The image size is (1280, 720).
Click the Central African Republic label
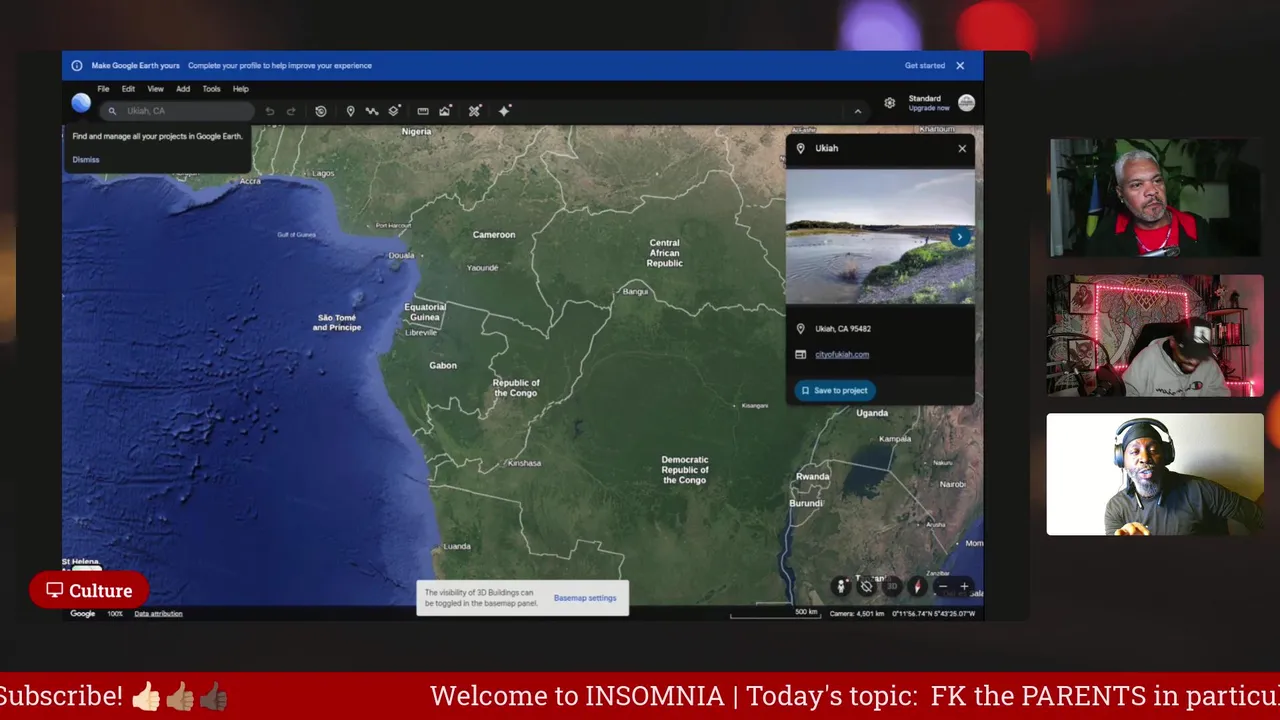coord(665,253)
